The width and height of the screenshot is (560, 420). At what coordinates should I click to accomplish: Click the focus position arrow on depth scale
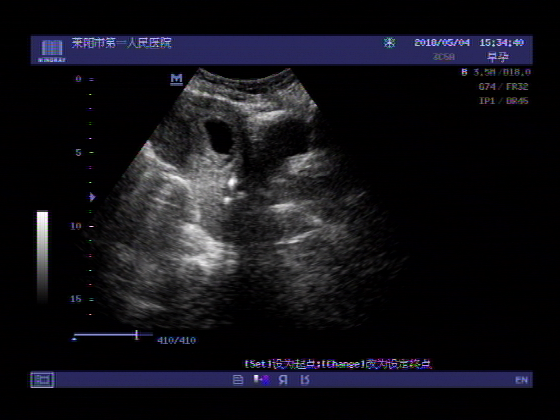point(92,197)
